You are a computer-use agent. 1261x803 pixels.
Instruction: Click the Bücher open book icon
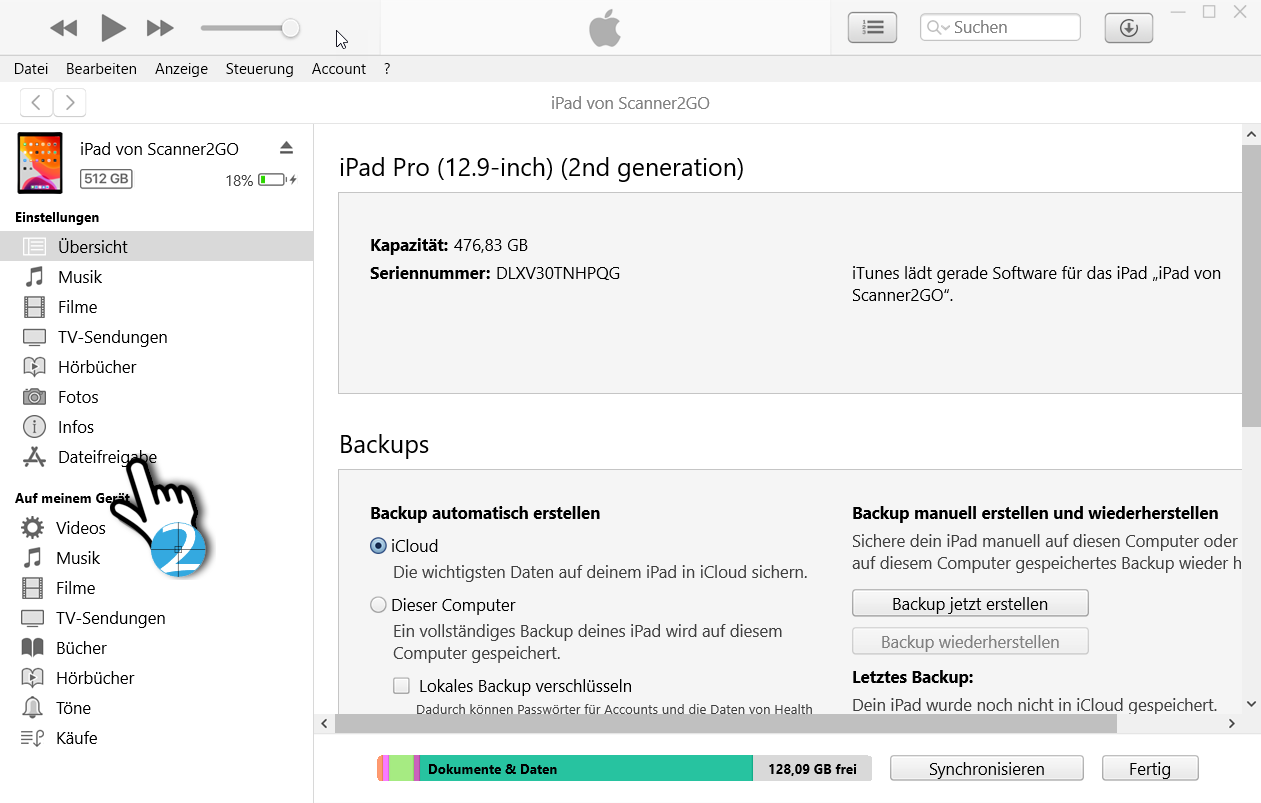[33, 648]
